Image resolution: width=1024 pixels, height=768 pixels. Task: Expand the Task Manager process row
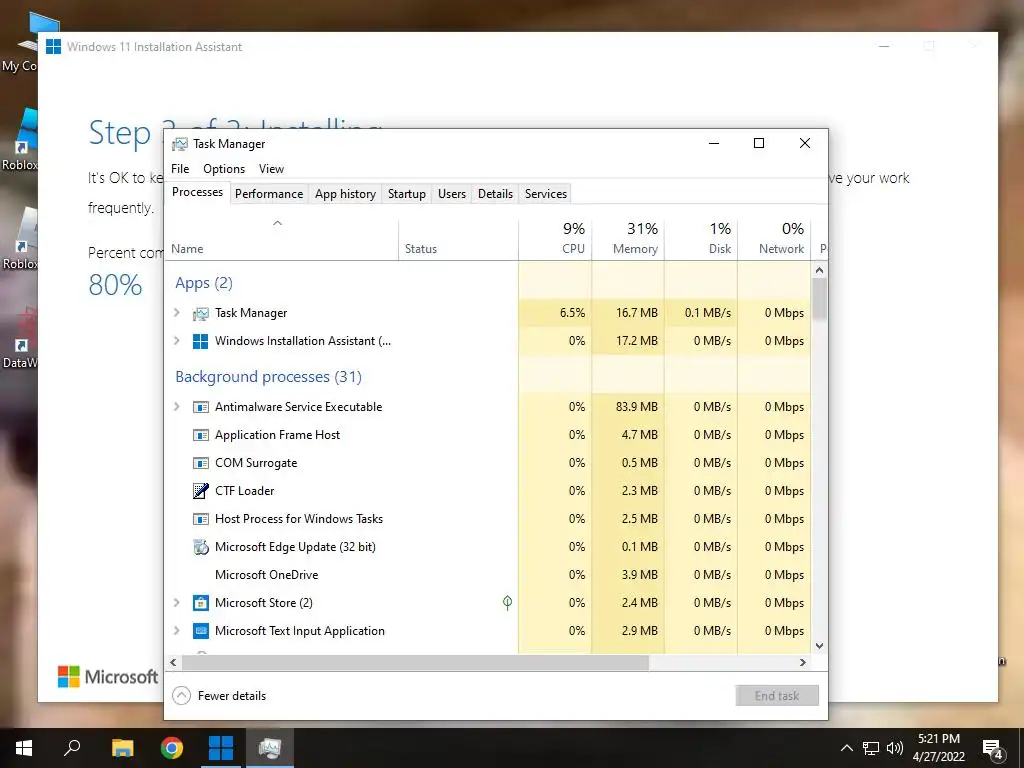(x=176, y=313)
